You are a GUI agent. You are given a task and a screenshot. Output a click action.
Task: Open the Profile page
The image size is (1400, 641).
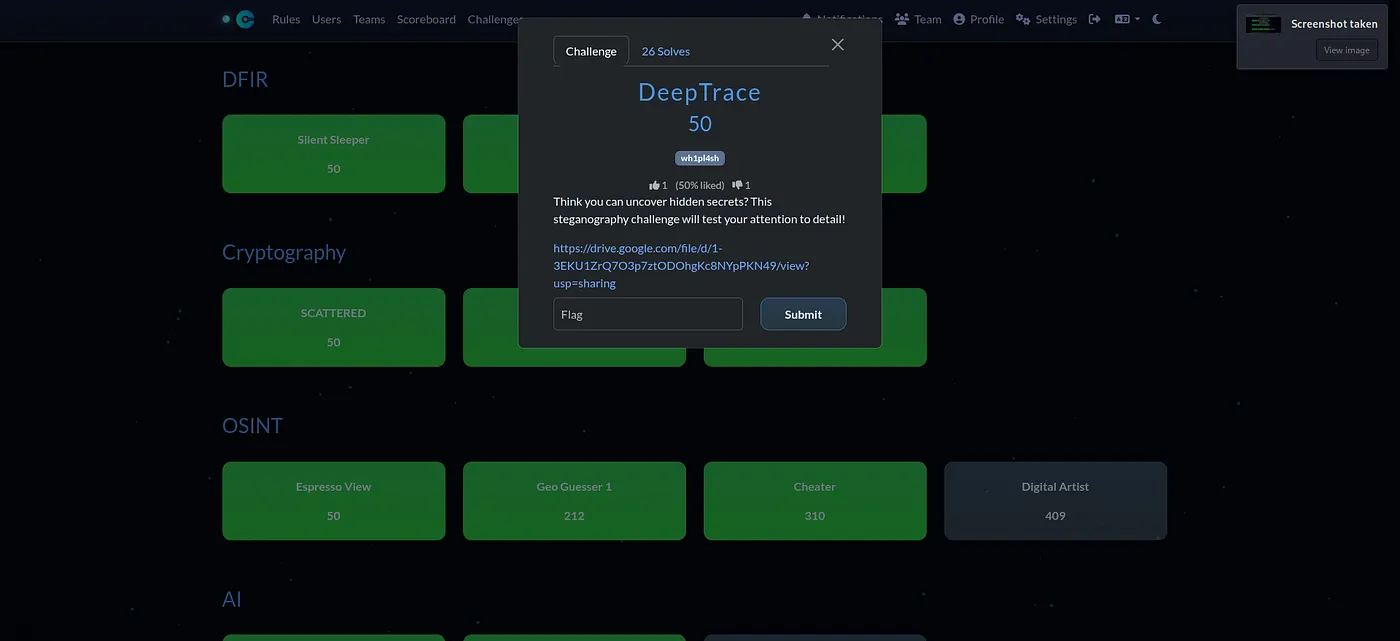coord(978,19)
